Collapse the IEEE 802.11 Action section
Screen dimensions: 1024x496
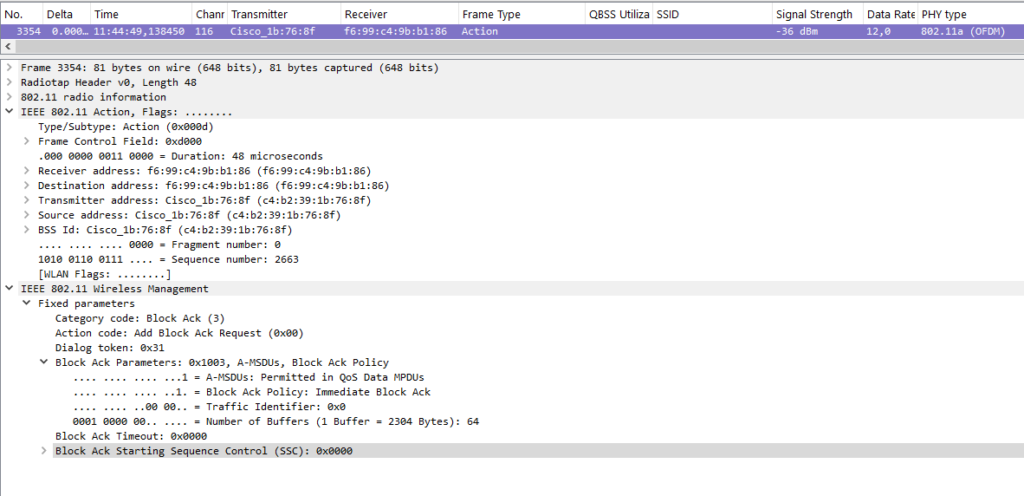(8, 112)
